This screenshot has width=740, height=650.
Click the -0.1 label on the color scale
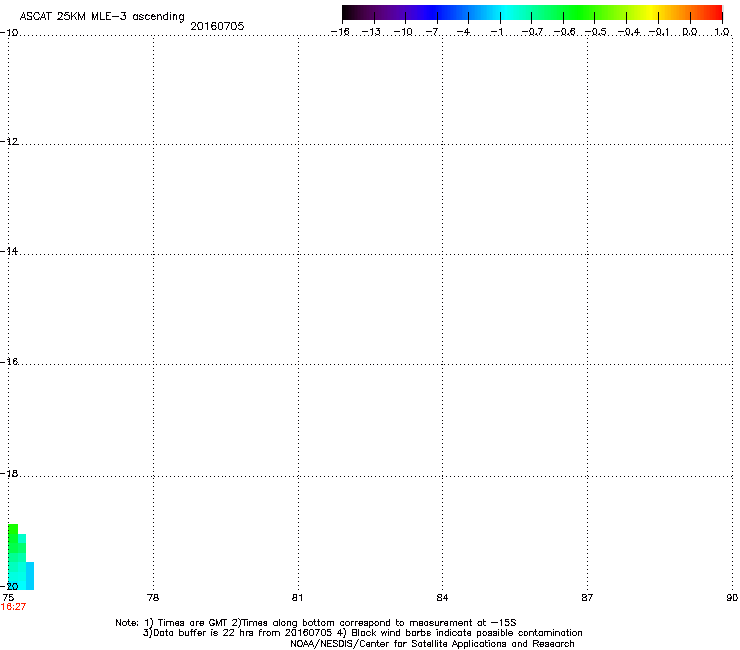point(659,32)
